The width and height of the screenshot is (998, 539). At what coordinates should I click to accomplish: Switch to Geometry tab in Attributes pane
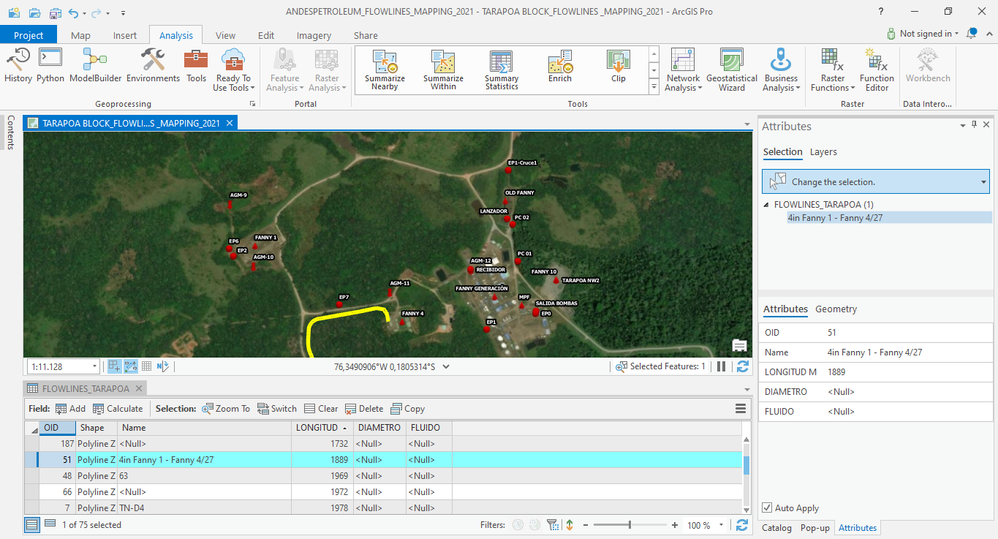point(835,309)
